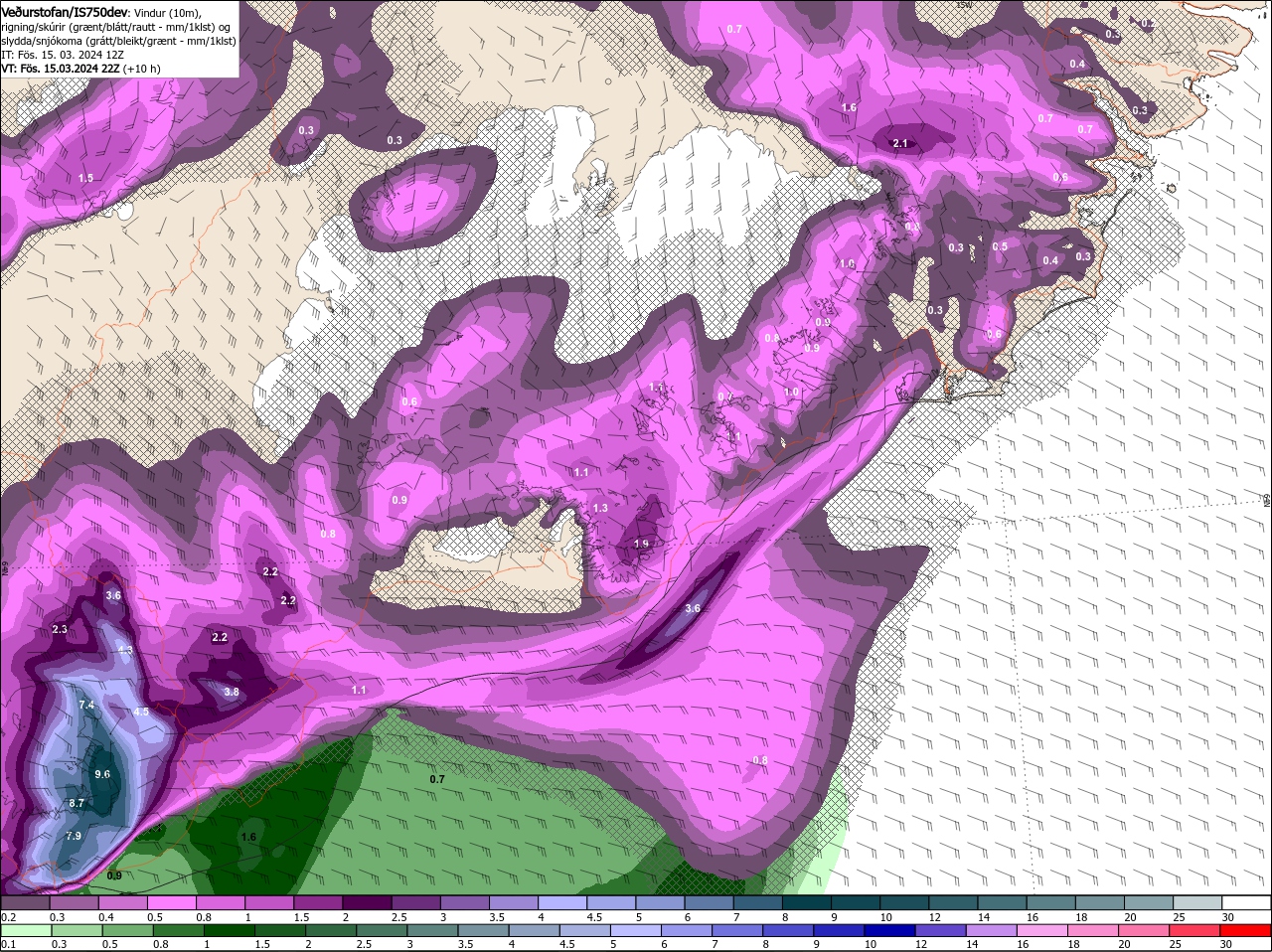The image size is (1272, 952).
Task: Select rain legend swatch between 20 and 25
Action: pos(1144,931)
